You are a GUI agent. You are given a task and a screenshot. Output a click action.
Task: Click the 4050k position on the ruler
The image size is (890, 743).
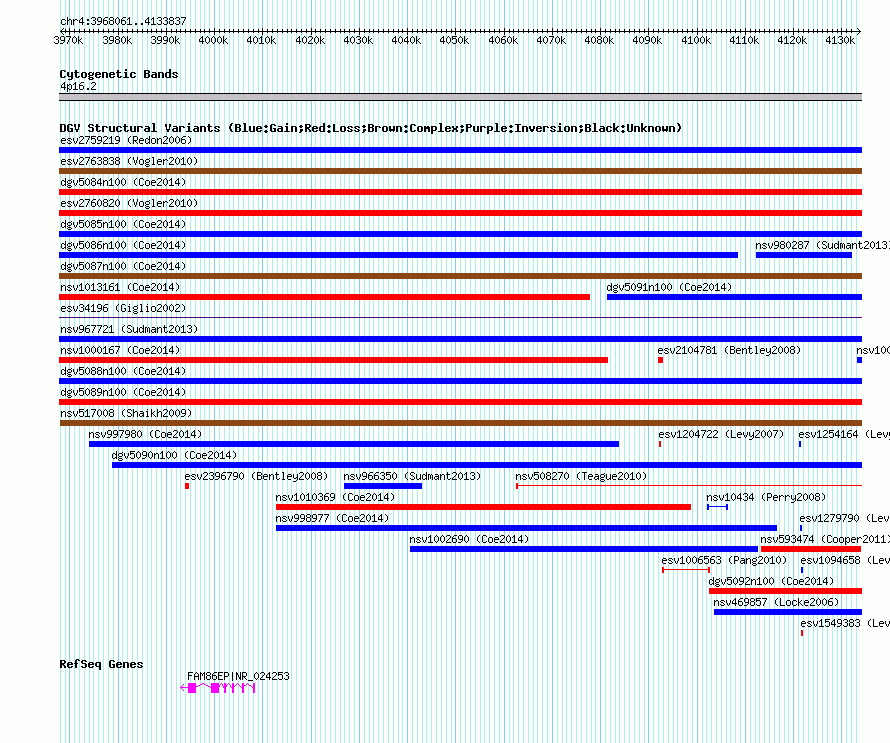(454, 40)
